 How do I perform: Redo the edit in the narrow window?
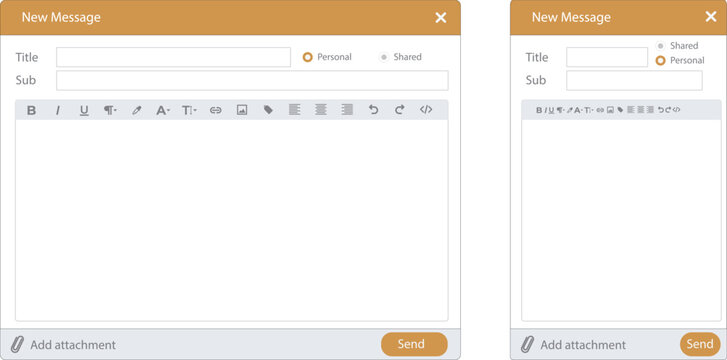click(x=668, y=110)
